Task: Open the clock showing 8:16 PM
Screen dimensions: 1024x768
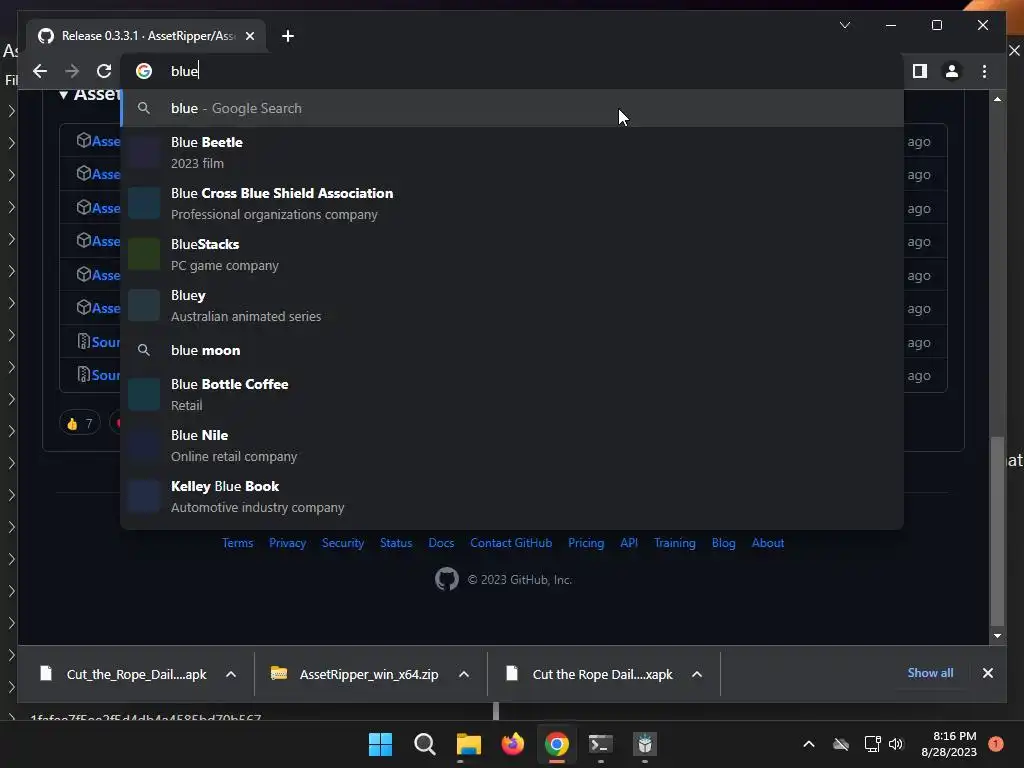Action: coord(949,744)
